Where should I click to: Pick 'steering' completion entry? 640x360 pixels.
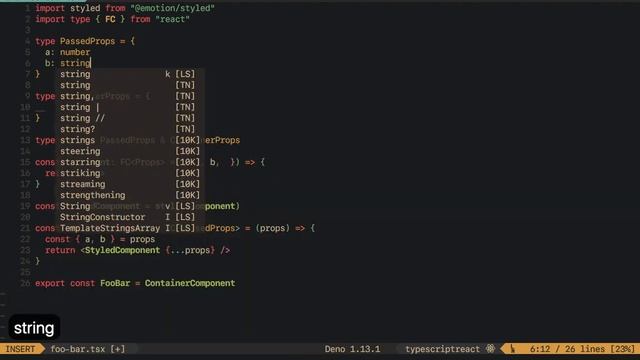(x=130, y=151)
